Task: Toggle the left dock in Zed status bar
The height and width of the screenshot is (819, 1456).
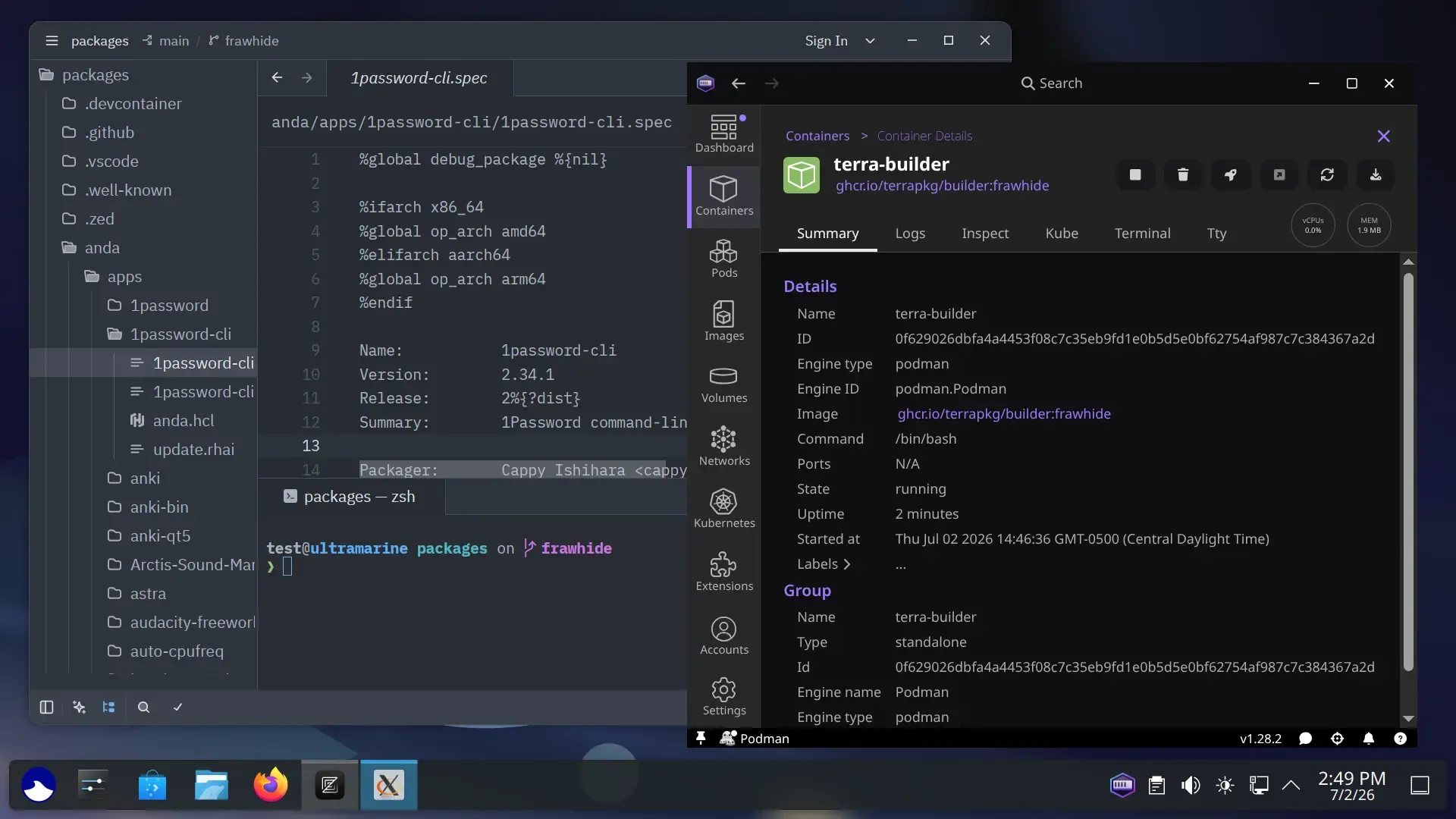Action: [46, 707]
